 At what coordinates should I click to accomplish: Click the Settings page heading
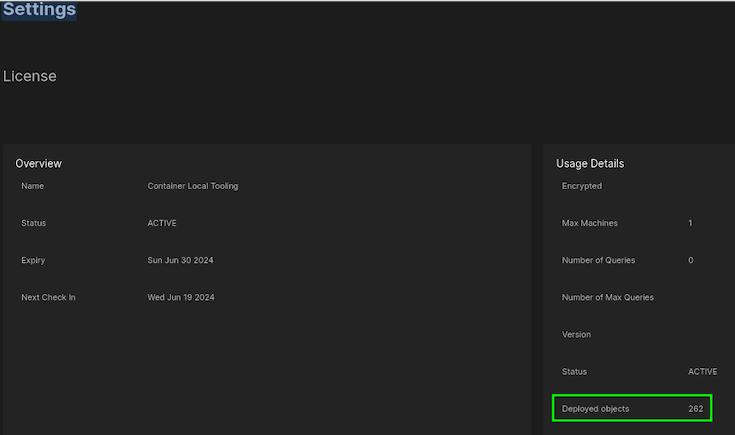[x=39, y=9]
